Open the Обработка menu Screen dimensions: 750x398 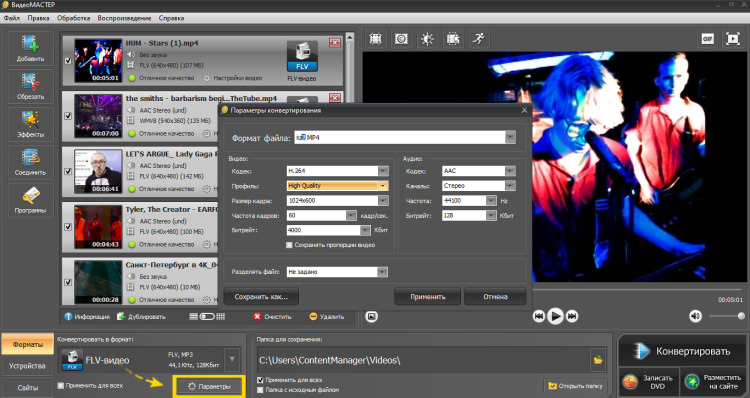(73, 18)
